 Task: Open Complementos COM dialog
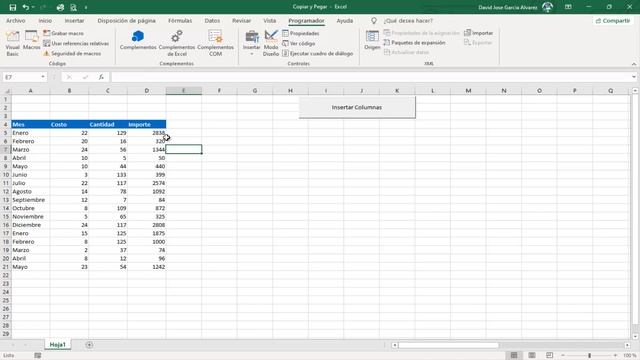(215, 43)
